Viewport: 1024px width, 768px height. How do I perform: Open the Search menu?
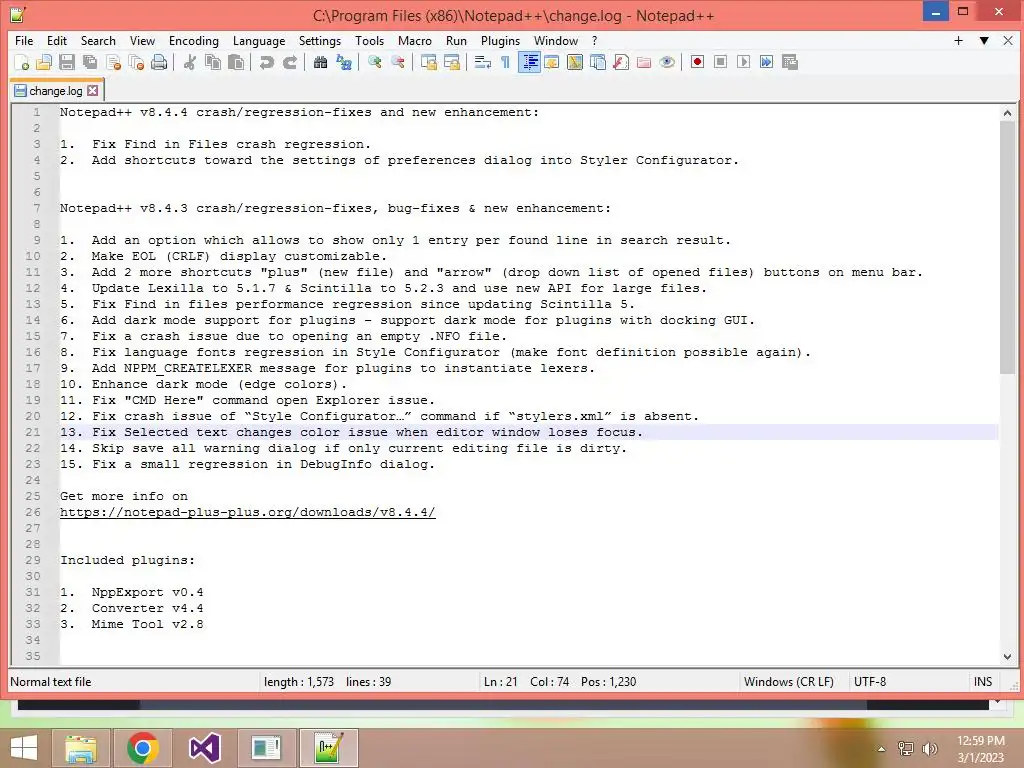(98, 40)
